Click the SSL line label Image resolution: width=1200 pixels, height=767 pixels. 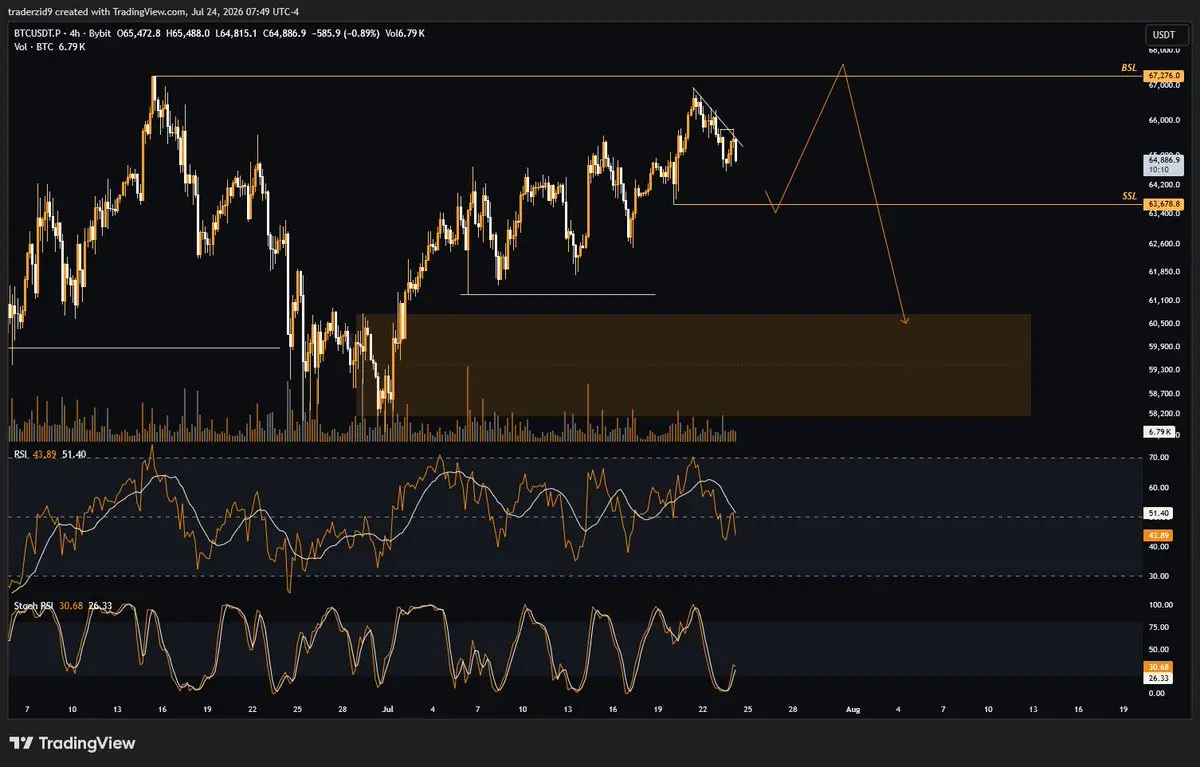click(1130, 195)
